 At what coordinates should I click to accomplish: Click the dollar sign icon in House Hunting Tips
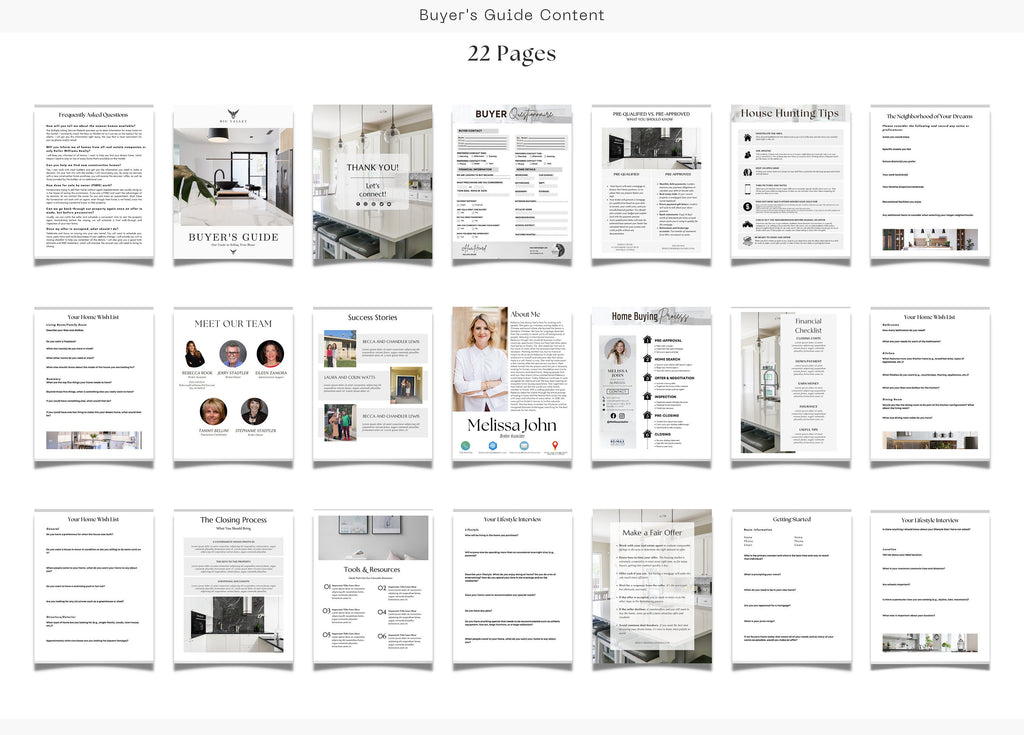click(x=748, y=206)
